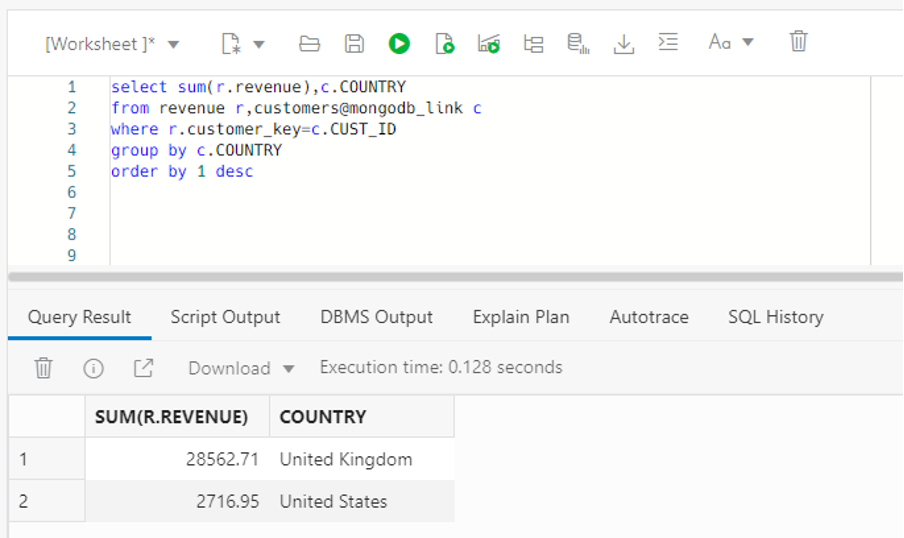Viewport: 904px width, 538px height.
Task: Run the SQL statement
Action: click(399, 44)
